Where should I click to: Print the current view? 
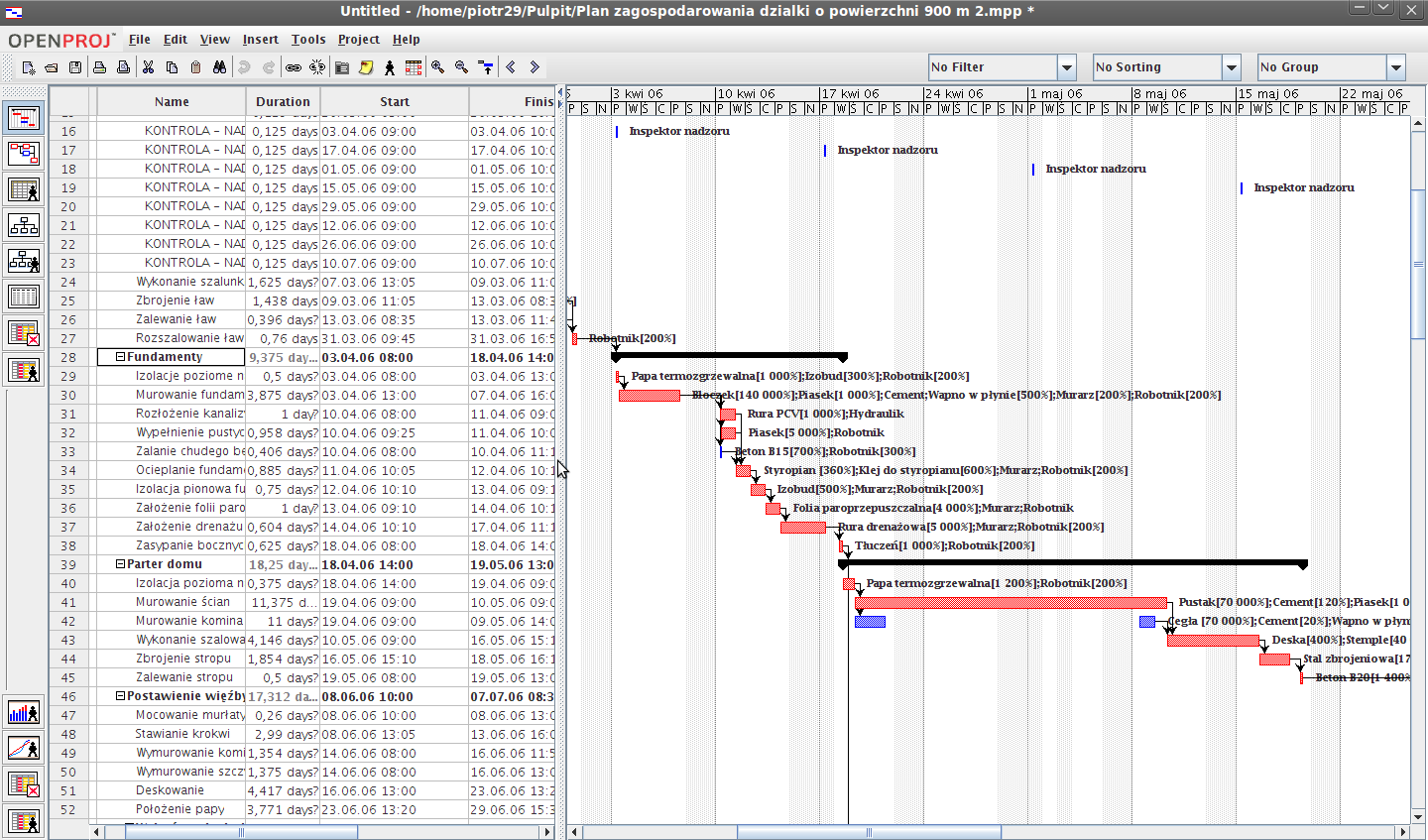(99, 67)
